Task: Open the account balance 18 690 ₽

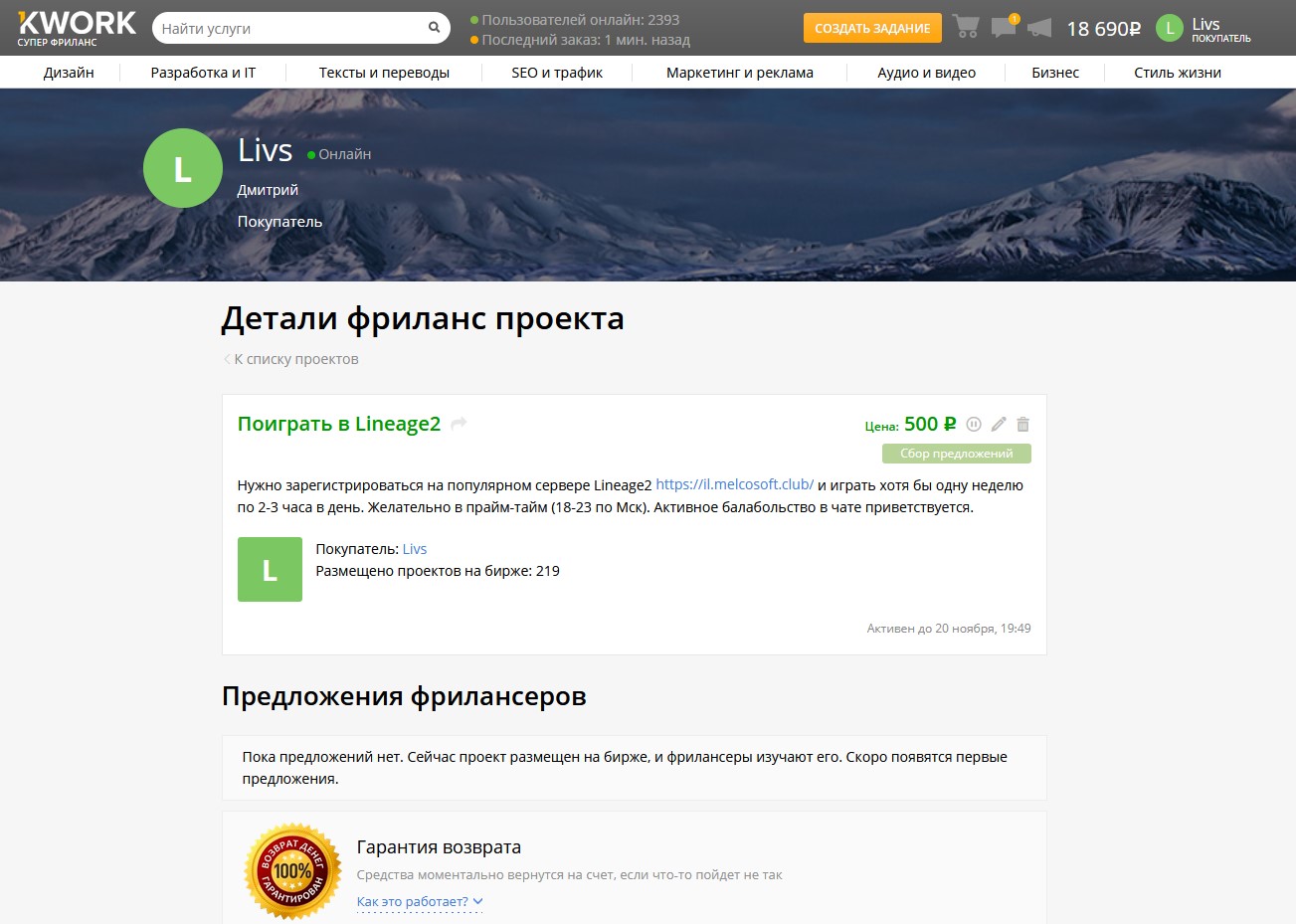Action: (x=1103, y=29)
